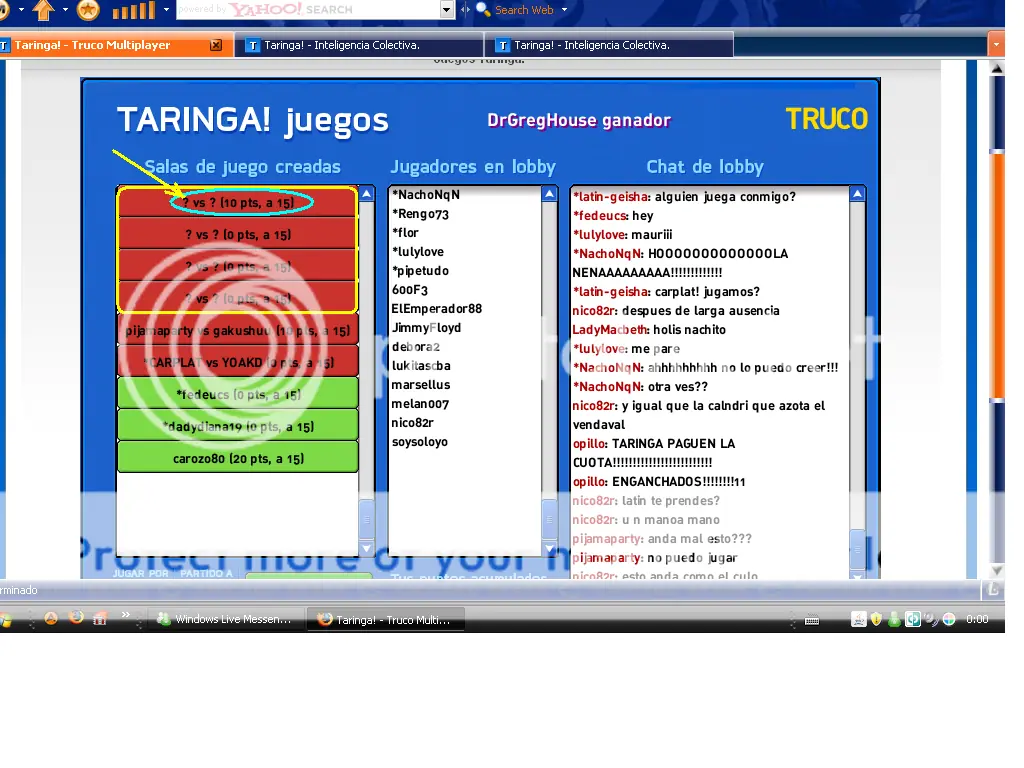Select player ElEmperador88 in lobby list

coord(436,308)
